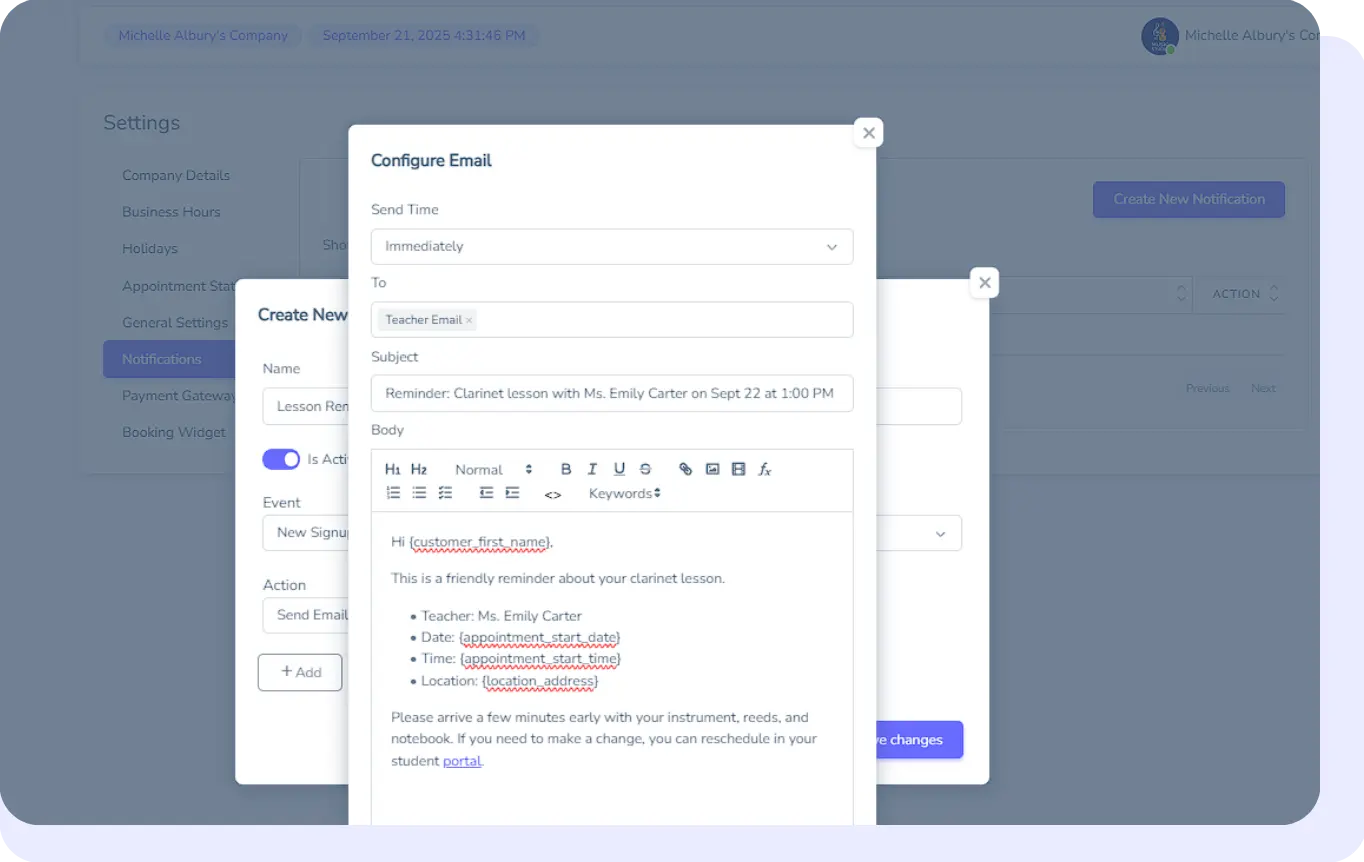Apply bold formatting in email body
This screenshot has height=862, width=1364.
tap(566, 469)
